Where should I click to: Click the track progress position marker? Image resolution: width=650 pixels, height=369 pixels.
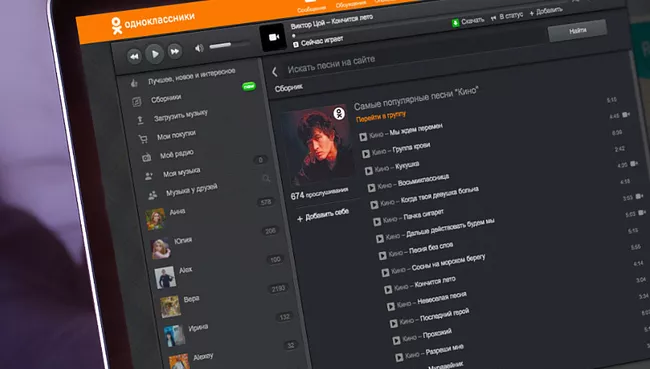[x=294, y=36]
